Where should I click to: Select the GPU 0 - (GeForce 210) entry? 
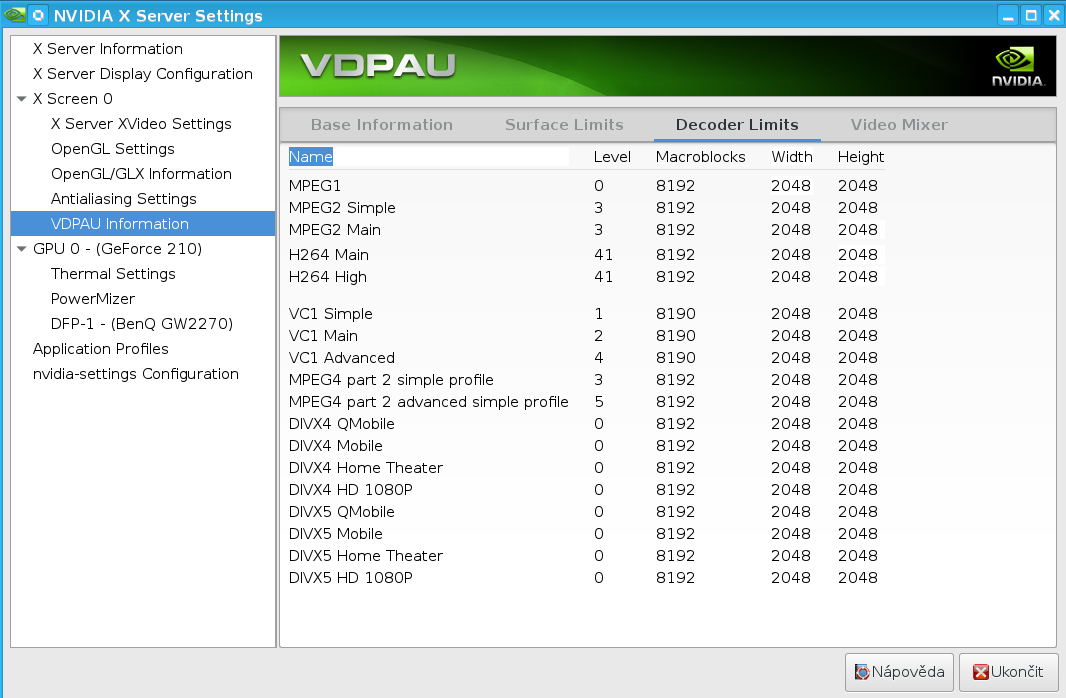(x=118, y=249)
